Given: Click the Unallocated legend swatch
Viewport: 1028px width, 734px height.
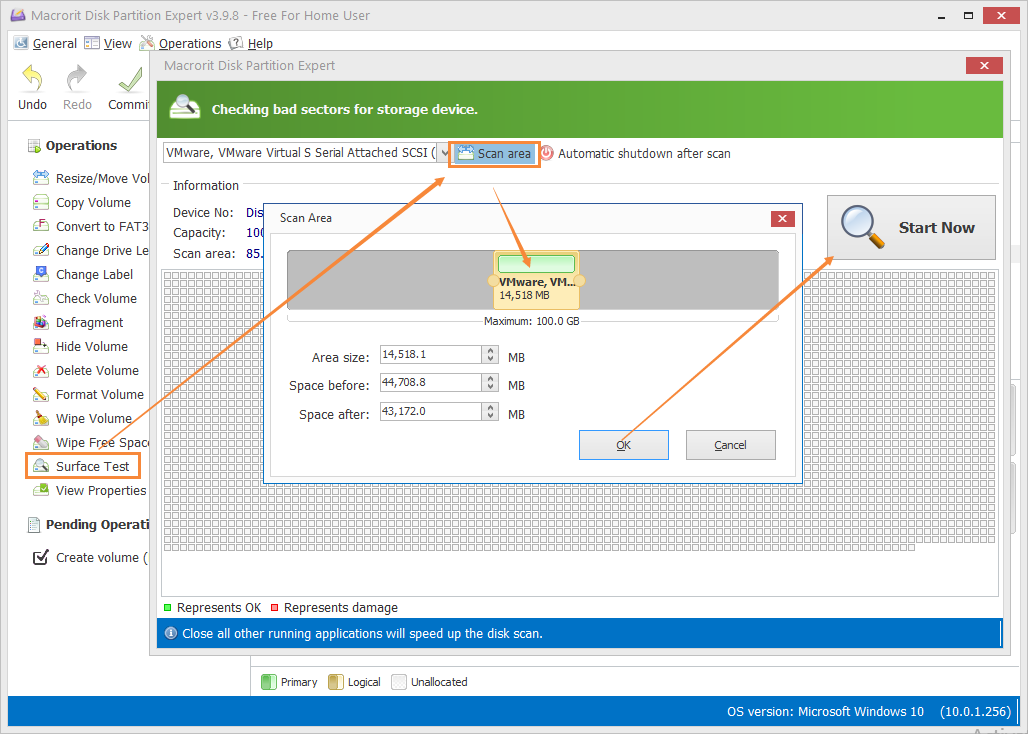Looking at the screenshot, I should [399, 682].
